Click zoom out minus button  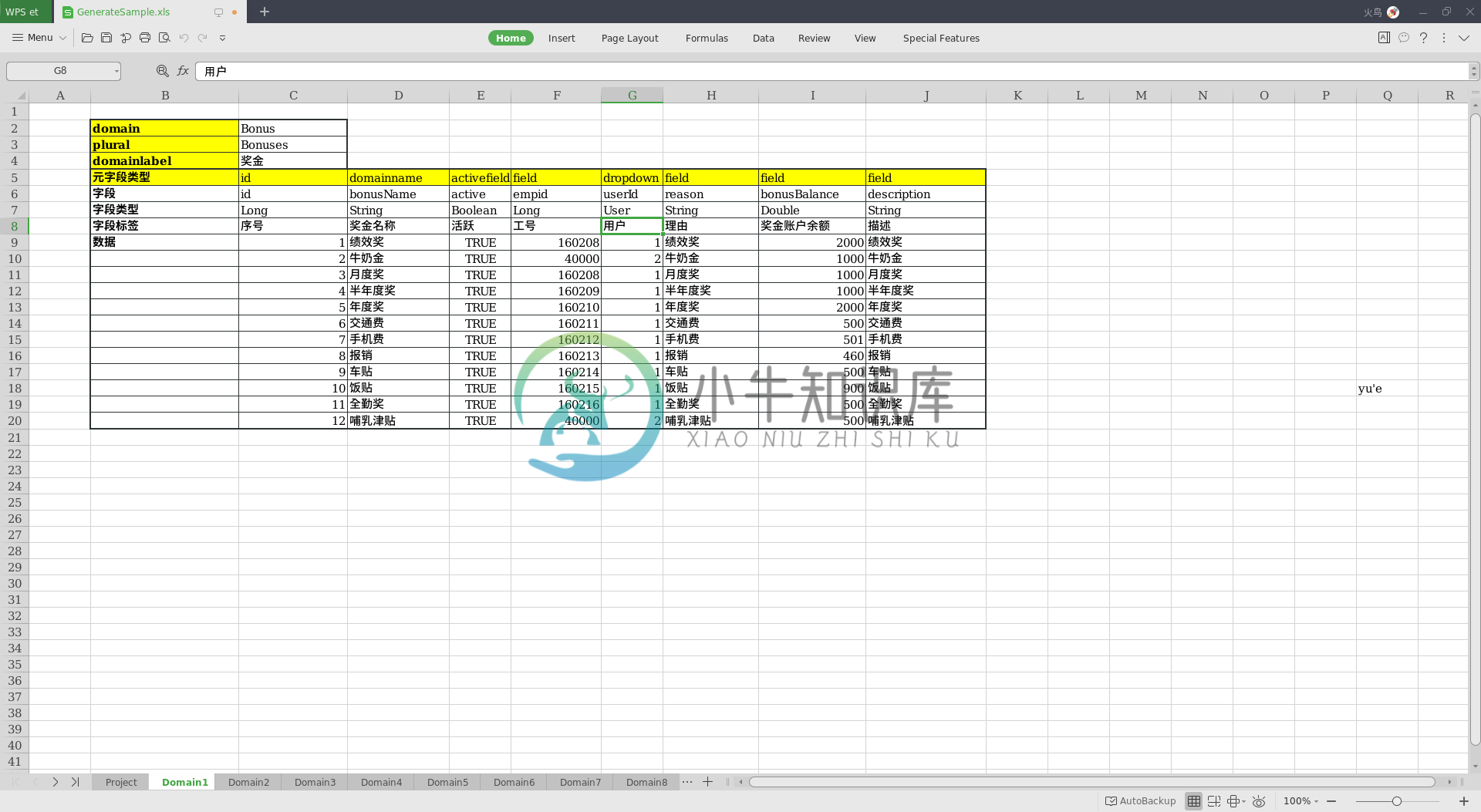coord(1331,801)
